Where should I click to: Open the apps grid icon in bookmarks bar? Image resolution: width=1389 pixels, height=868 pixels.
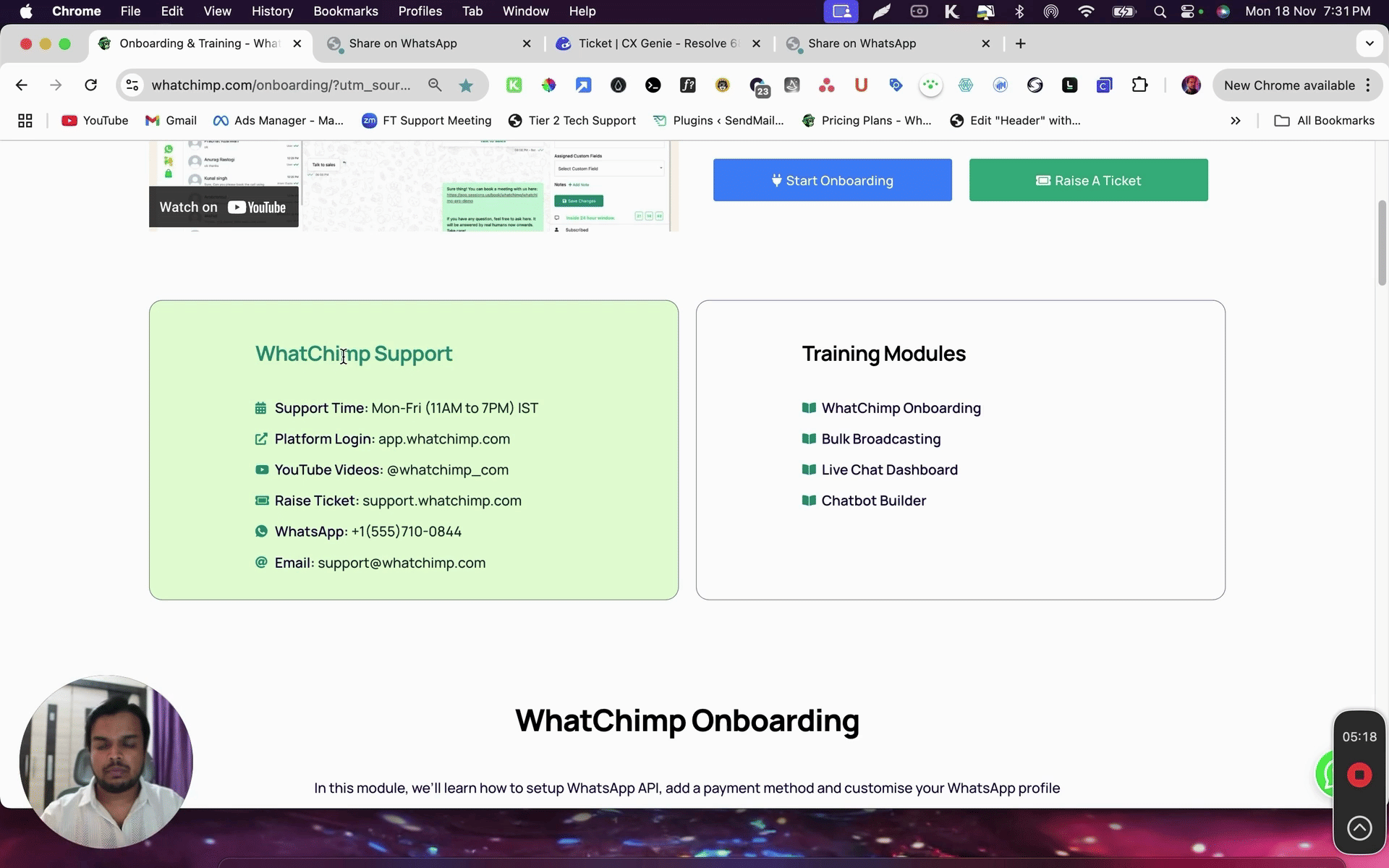[x=25, y=121]
